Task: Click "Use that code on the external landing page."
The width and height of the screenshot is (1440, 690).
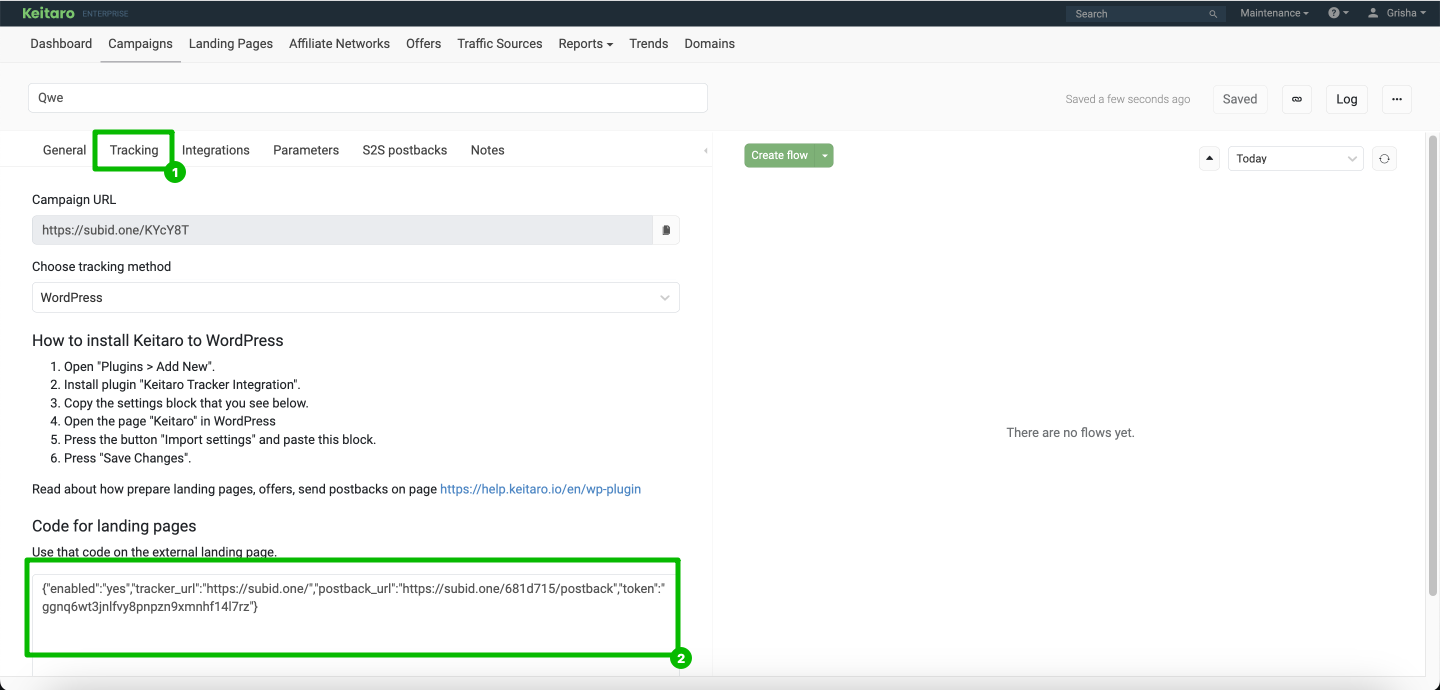Action: coord(154,552)
